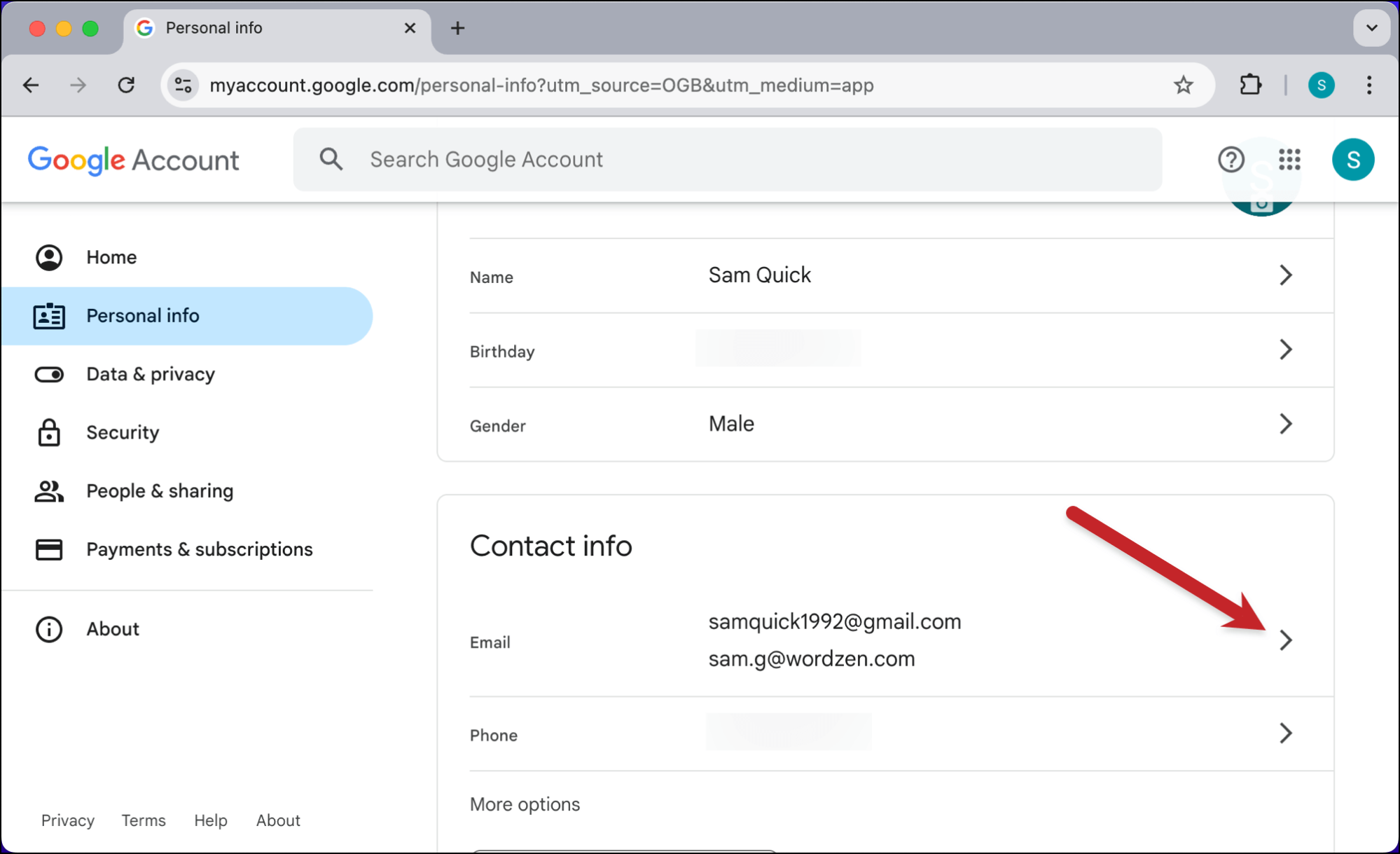This screenshot has width=1400, height=854.
Task: Click the macOS green fullscreen button
Action: coord(90,28)
